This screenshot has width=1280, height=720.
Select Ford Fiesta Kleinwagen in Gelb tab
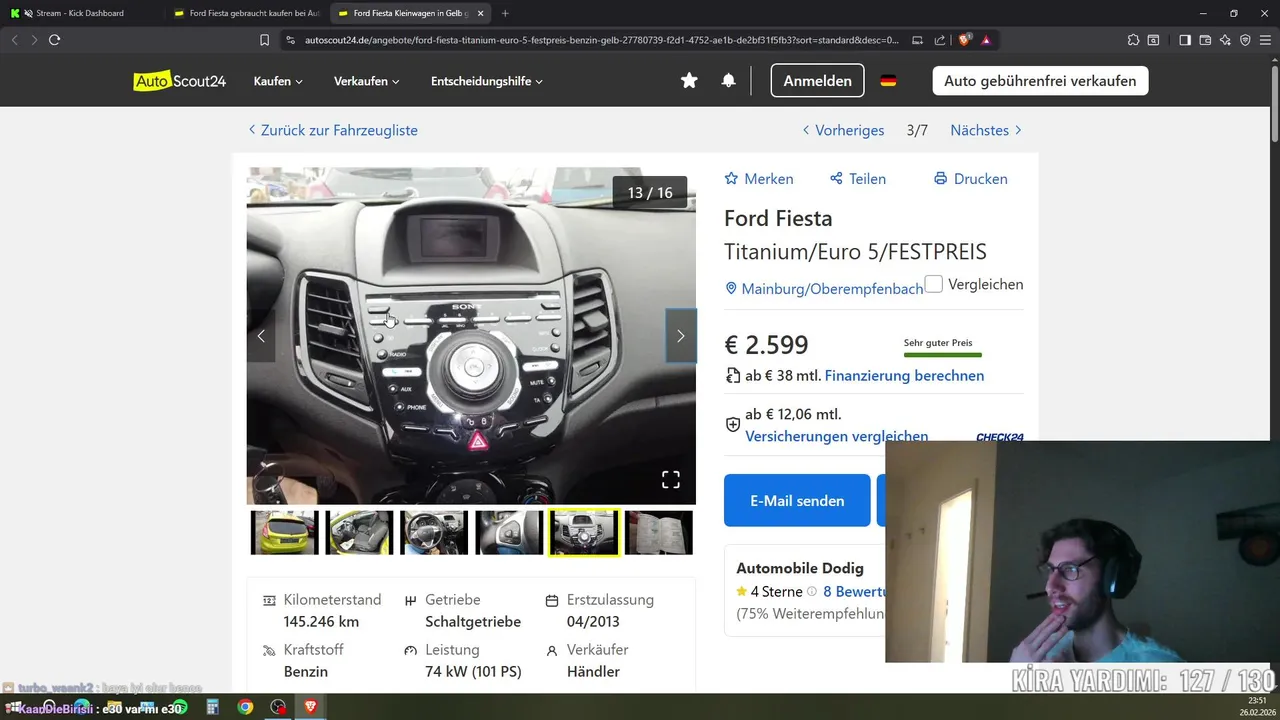pos(410,13)
